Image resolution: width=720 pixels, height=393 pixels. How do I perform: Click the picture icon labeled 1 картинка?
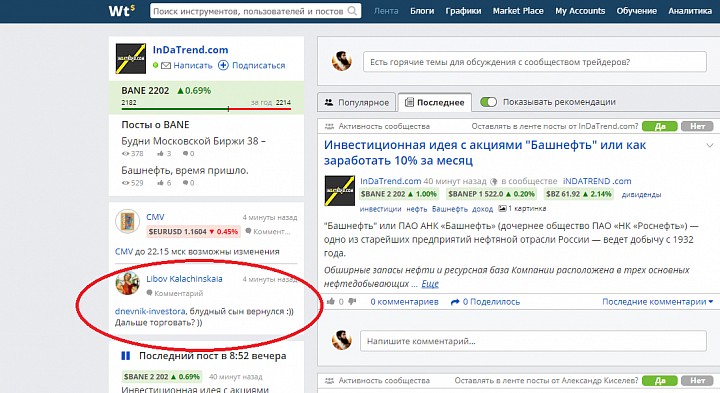[503, 208]
